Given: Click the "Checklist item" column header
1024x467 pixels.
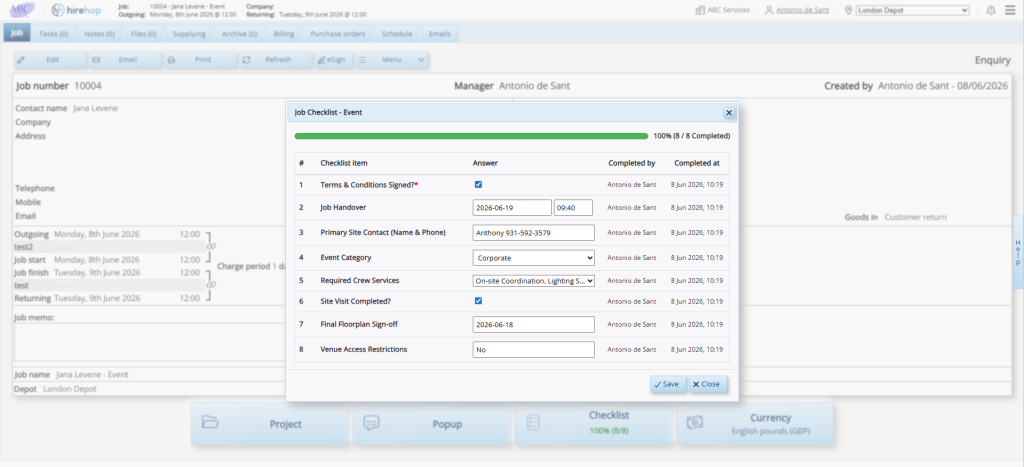Looking at the screenshot, I should point(344,163).
